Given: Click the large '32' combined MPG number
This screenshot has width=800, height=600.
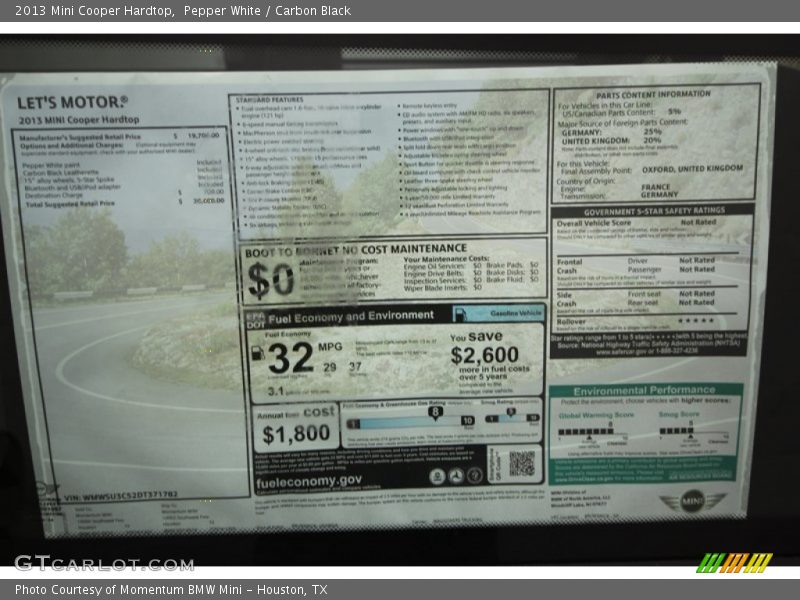Looking at the screenshot, I should [290, 357].
